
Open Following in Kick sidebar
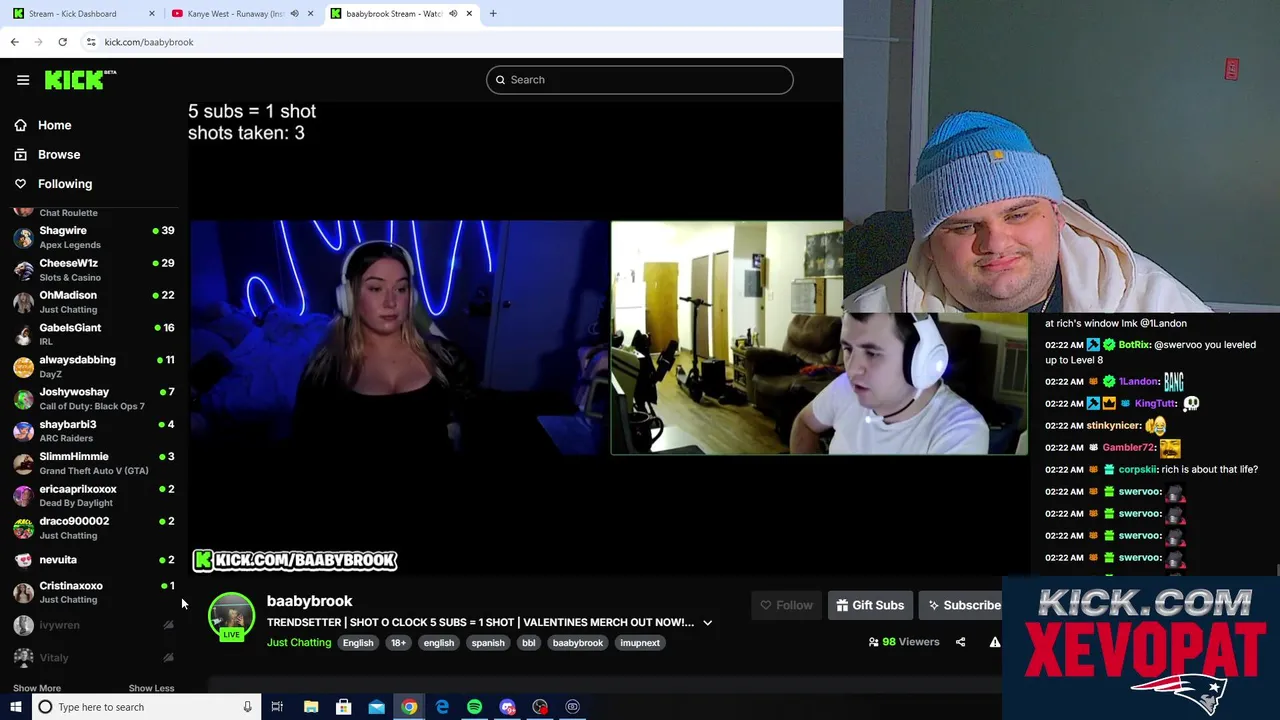(x=64, y=184)
